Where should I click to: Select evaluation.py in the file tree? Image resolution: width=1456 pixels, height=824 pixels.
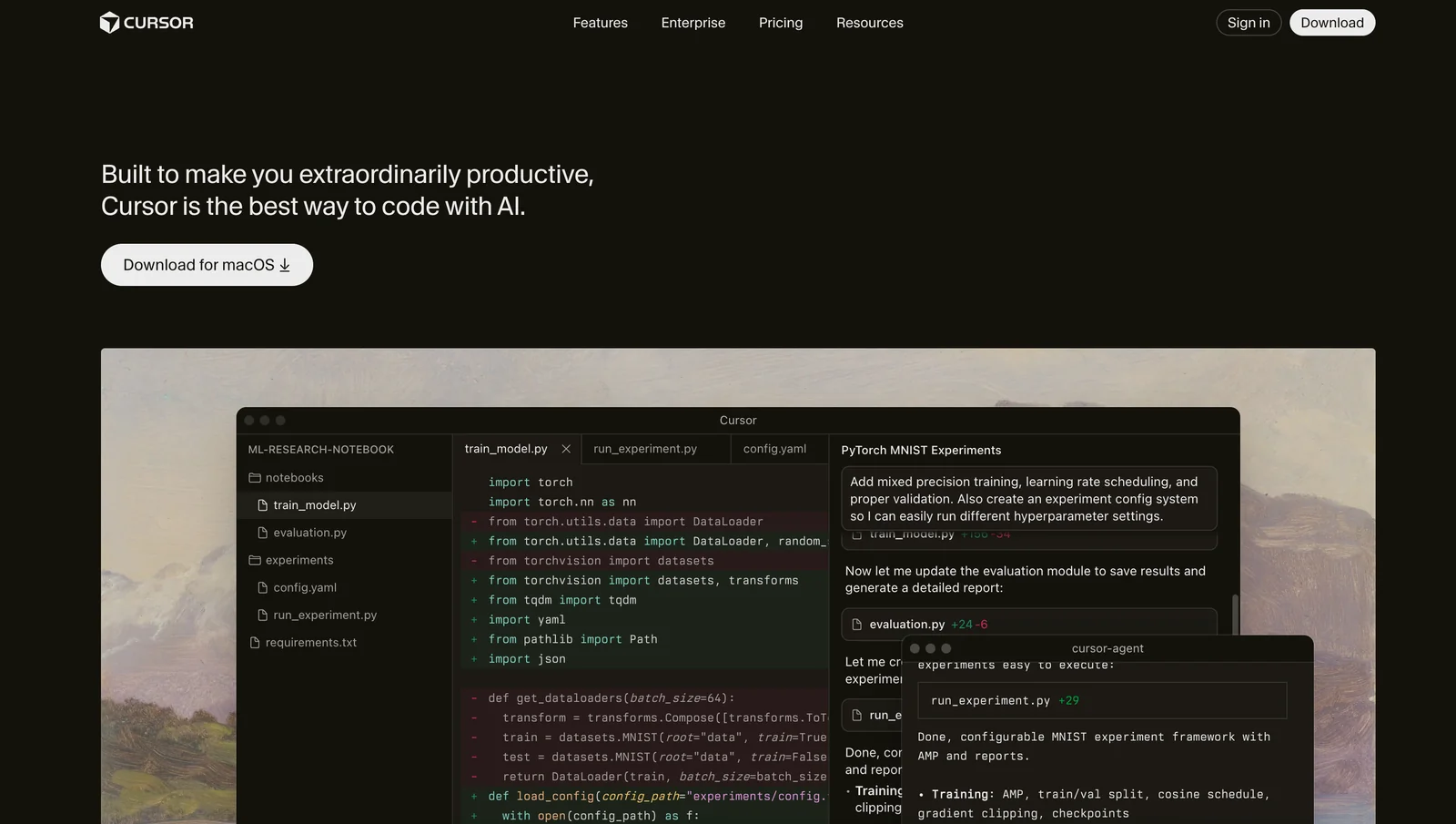click(309, 533)
